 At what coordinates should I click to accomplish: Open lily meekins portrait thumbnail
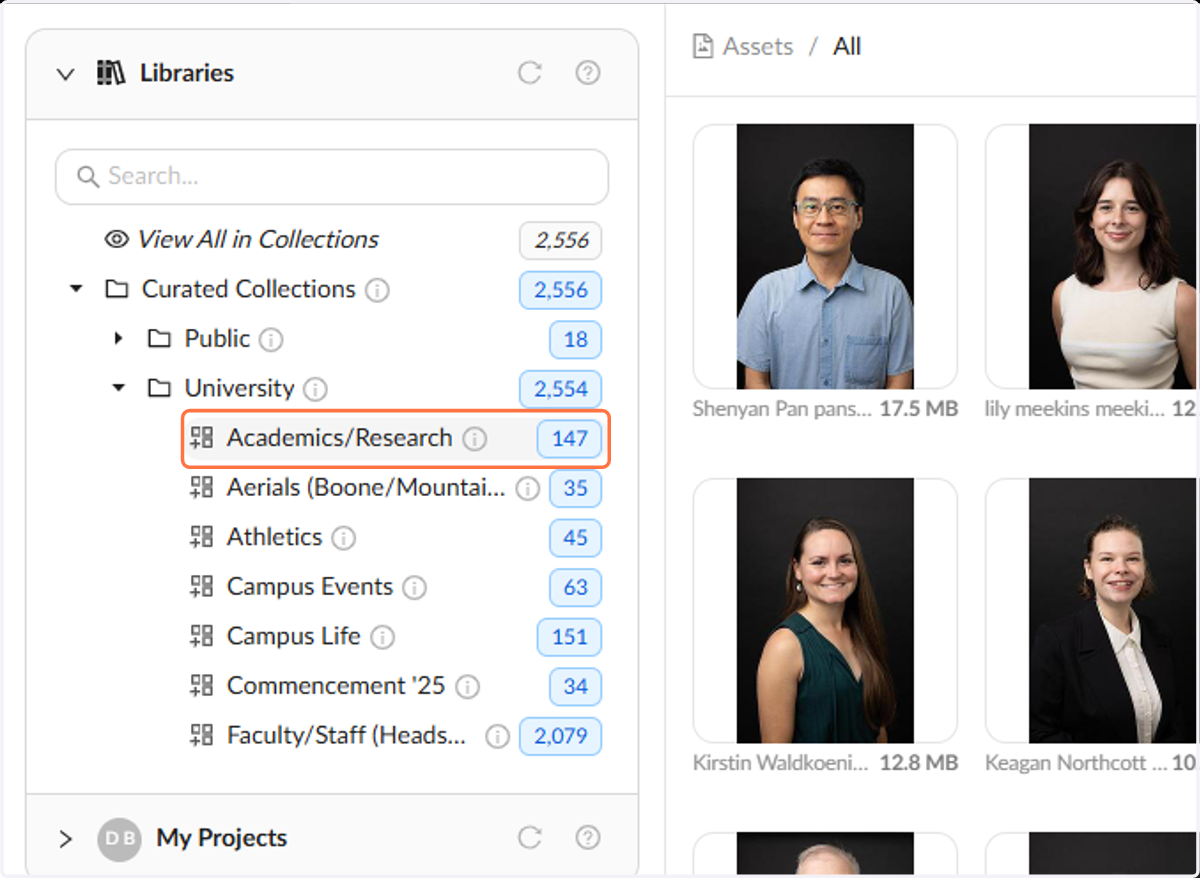click(x=1092, y=256)
